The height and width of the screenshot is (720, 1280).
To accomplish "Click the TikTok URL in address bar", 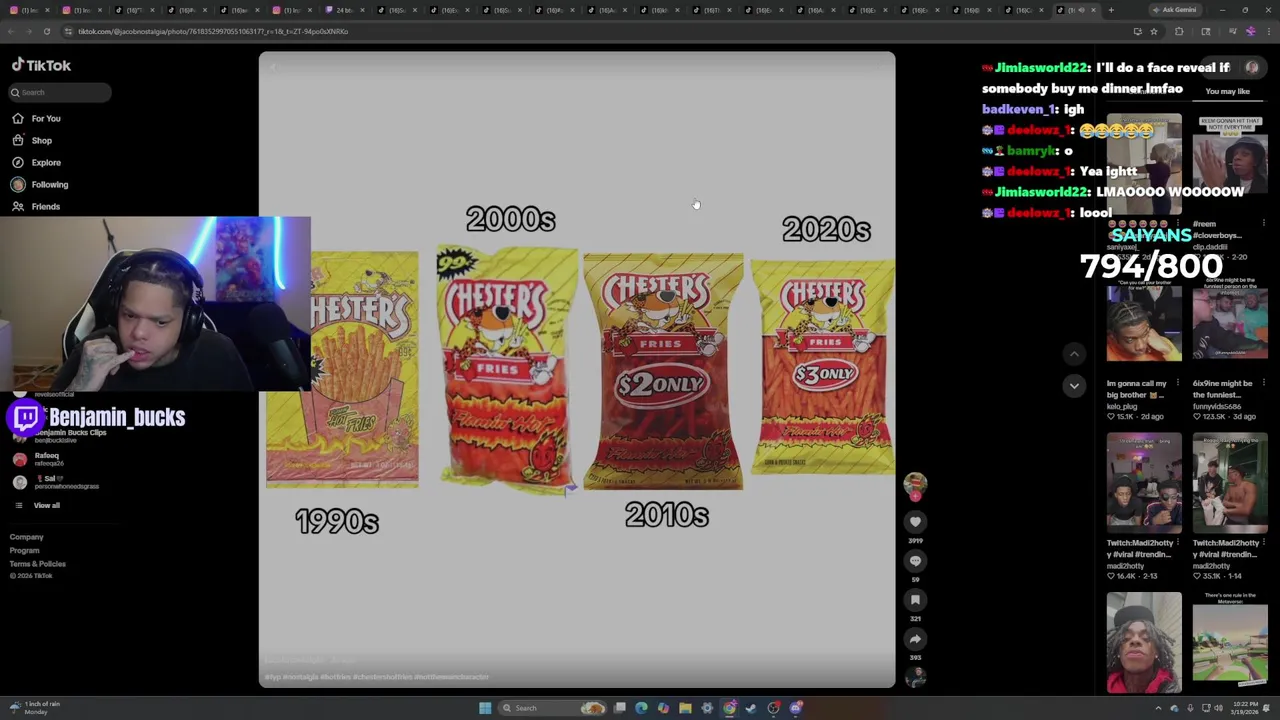I will click(213, 31).
